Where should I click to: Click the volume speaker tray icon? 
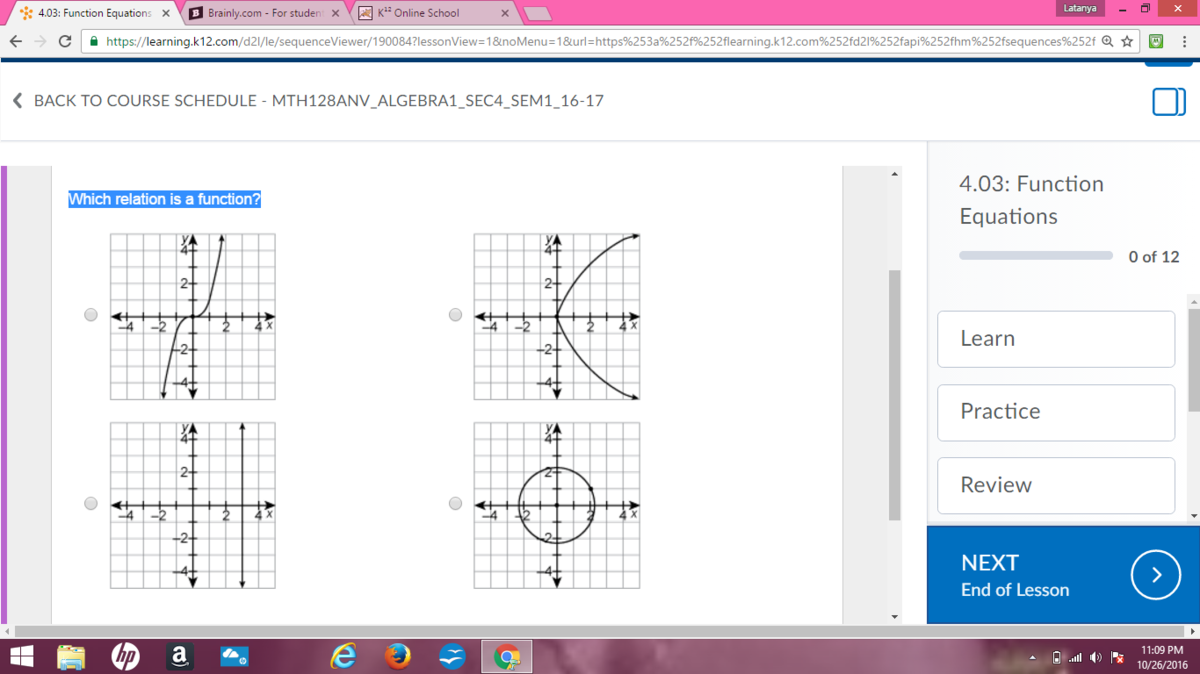point(1096,658)
